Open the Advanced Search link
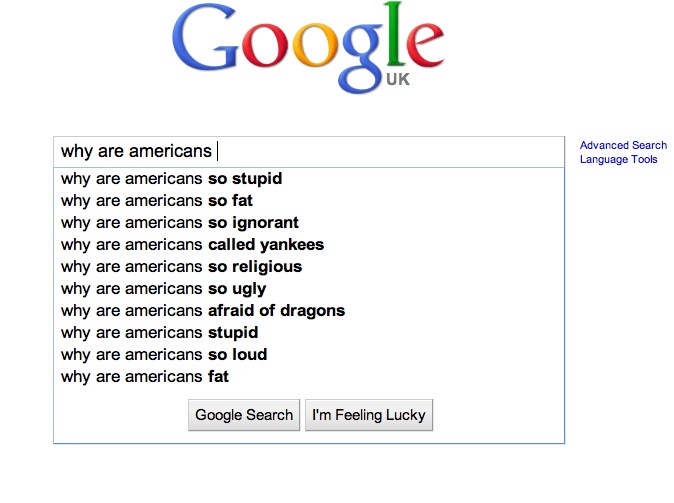This screenshot has width=674, height=503. [623, 146]
